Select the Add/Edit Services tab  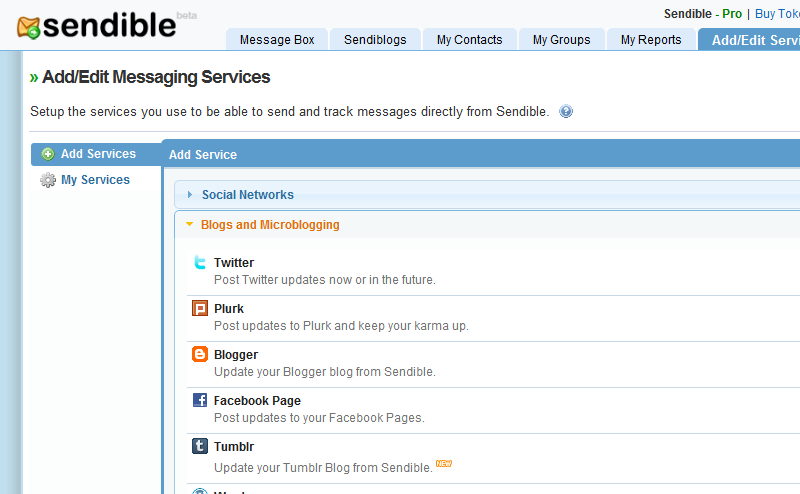click(754, 40)
